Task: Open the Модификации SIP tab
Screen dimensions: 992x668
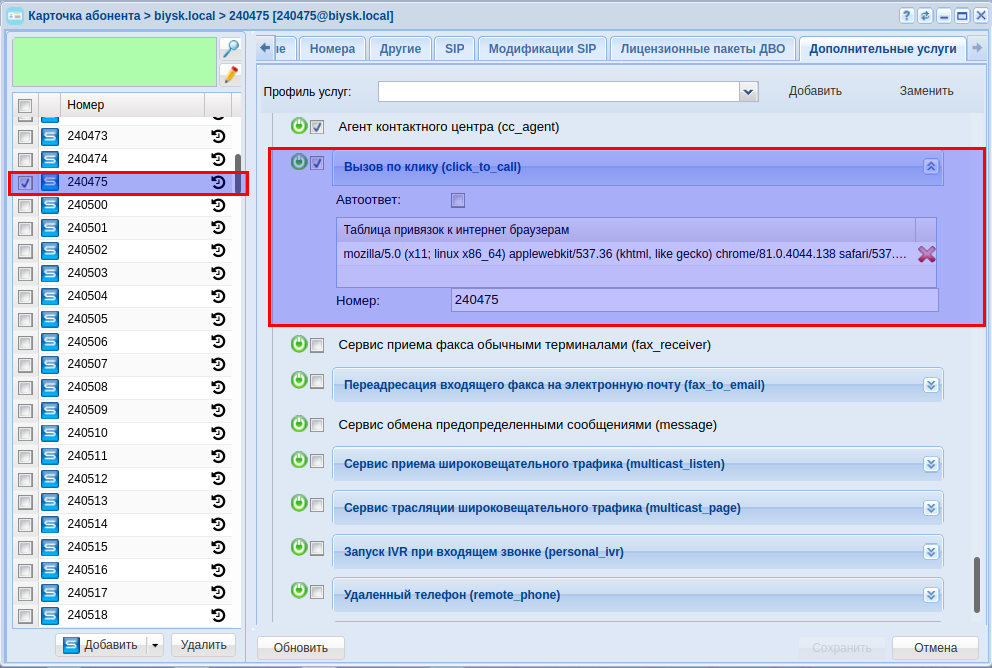Action: pyautogui.click(x=542, y=49)
